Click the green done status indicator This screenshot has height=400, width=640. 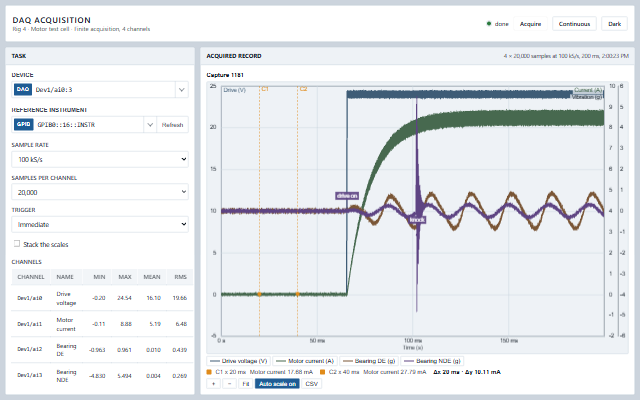tap(489, 24)
